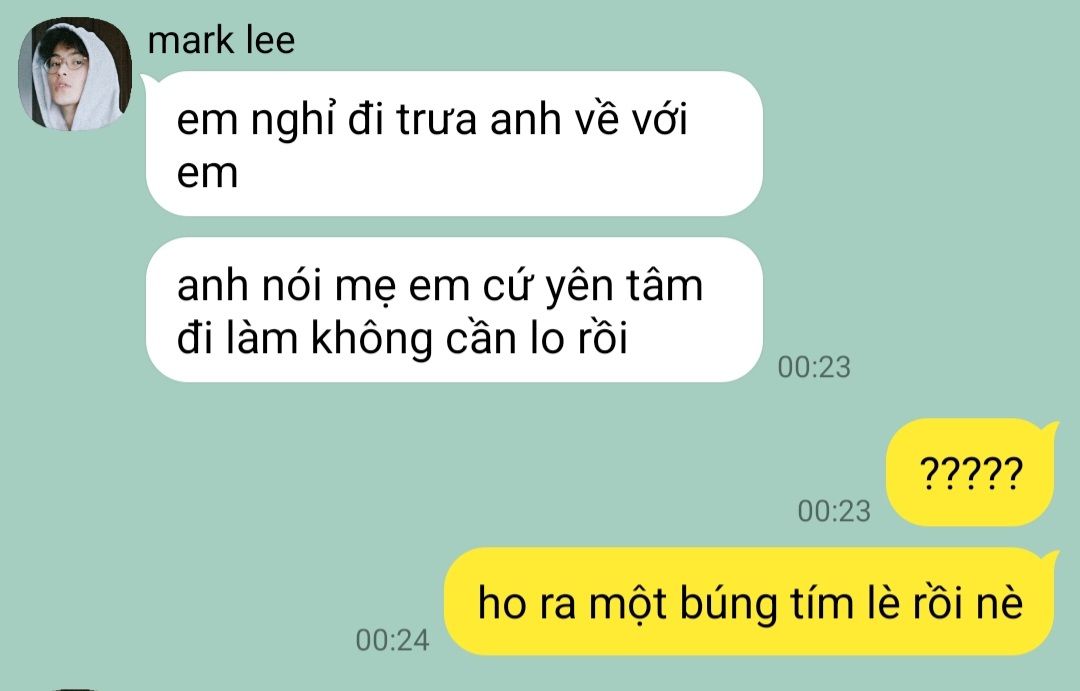Image resolution: width=1080 pixels, height=691 pixels.
Task: Click the 00:23 timestamp beside the white bubble
Action: [x=814, y=367]
